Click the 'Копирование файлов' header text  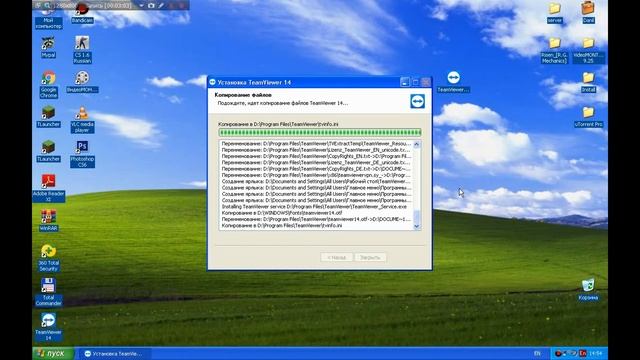click(243, 95)
